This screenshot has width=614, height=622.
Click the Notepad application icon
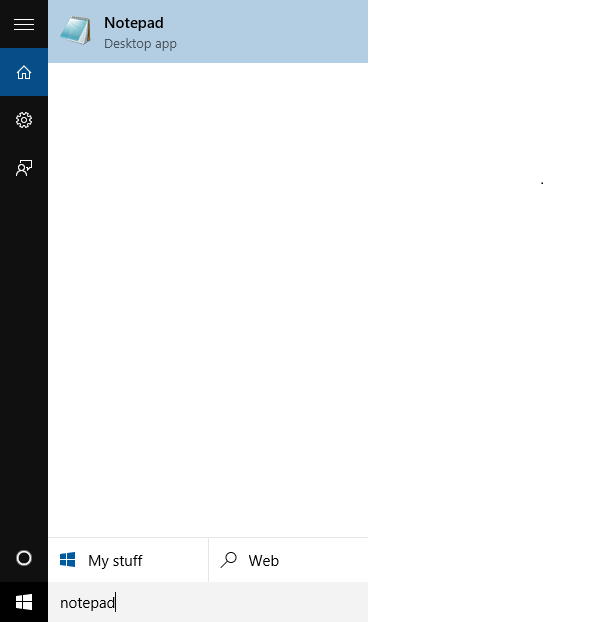click(76, 31)
